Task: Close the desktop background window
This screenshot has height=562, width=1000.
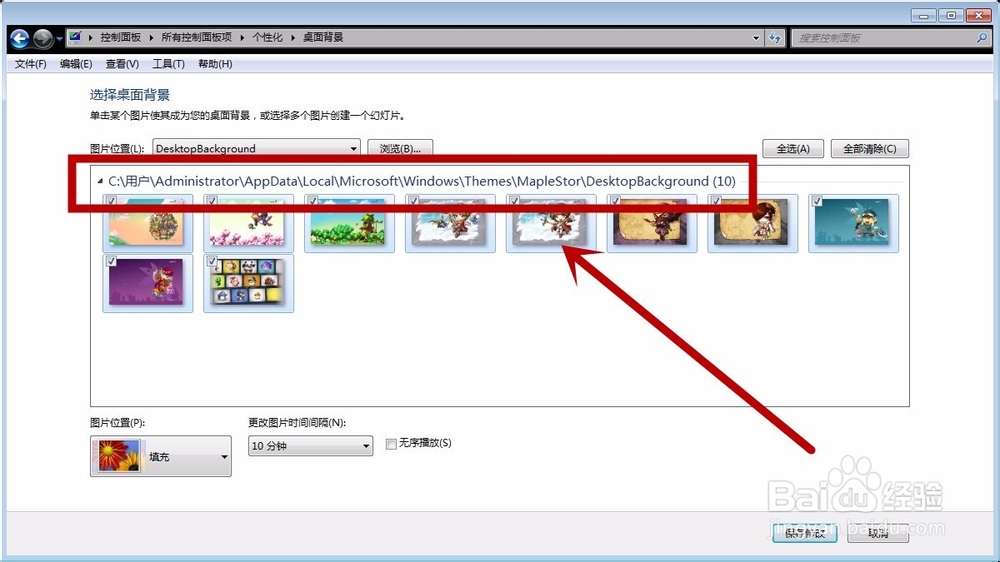Action: tap(978, 15)
